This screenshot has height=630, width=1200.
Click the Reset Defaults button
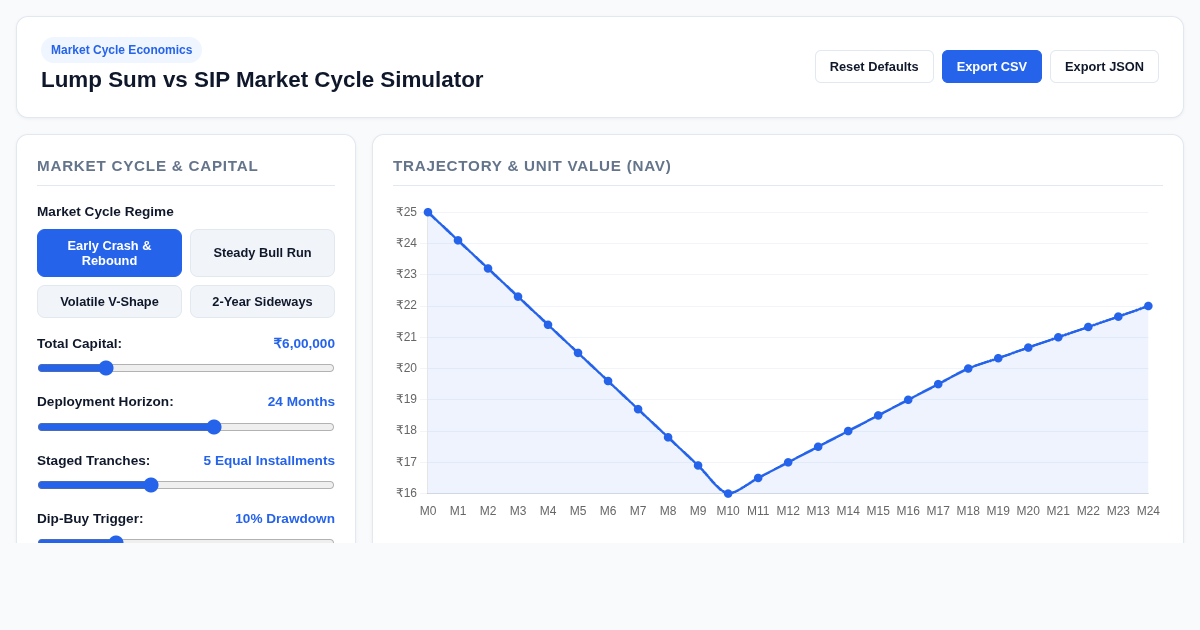[x=874, y=67]
